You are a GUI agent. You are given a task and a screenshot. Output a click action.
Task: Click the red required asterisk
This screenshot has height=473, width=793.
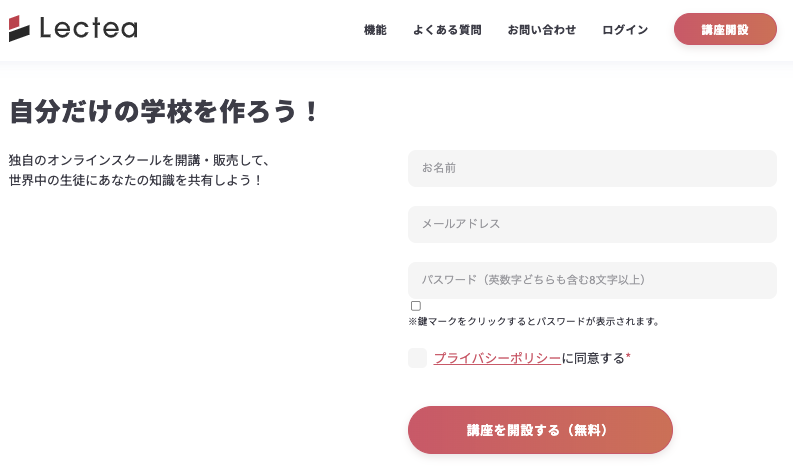(628, 356)
